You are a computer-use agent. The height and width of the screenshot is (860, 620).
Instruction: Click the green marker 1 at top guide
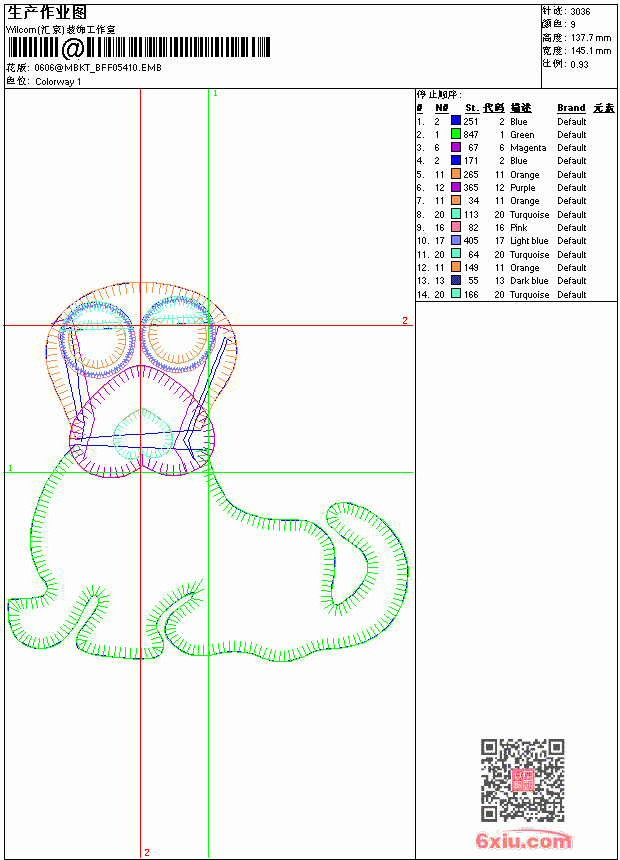(215, 94)
